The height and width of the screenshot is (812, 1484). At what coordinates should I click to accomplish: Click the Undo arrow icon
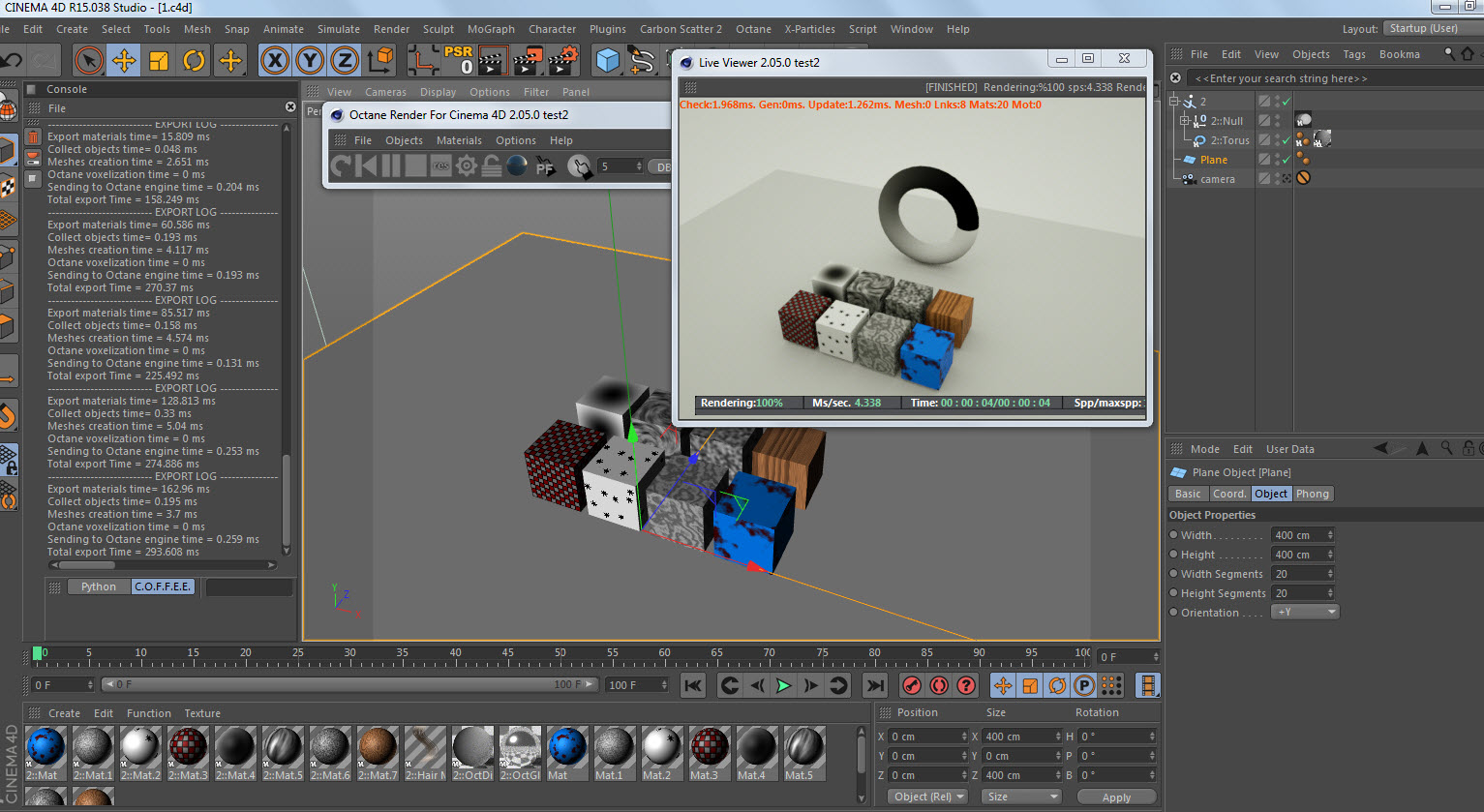[12, 61]
